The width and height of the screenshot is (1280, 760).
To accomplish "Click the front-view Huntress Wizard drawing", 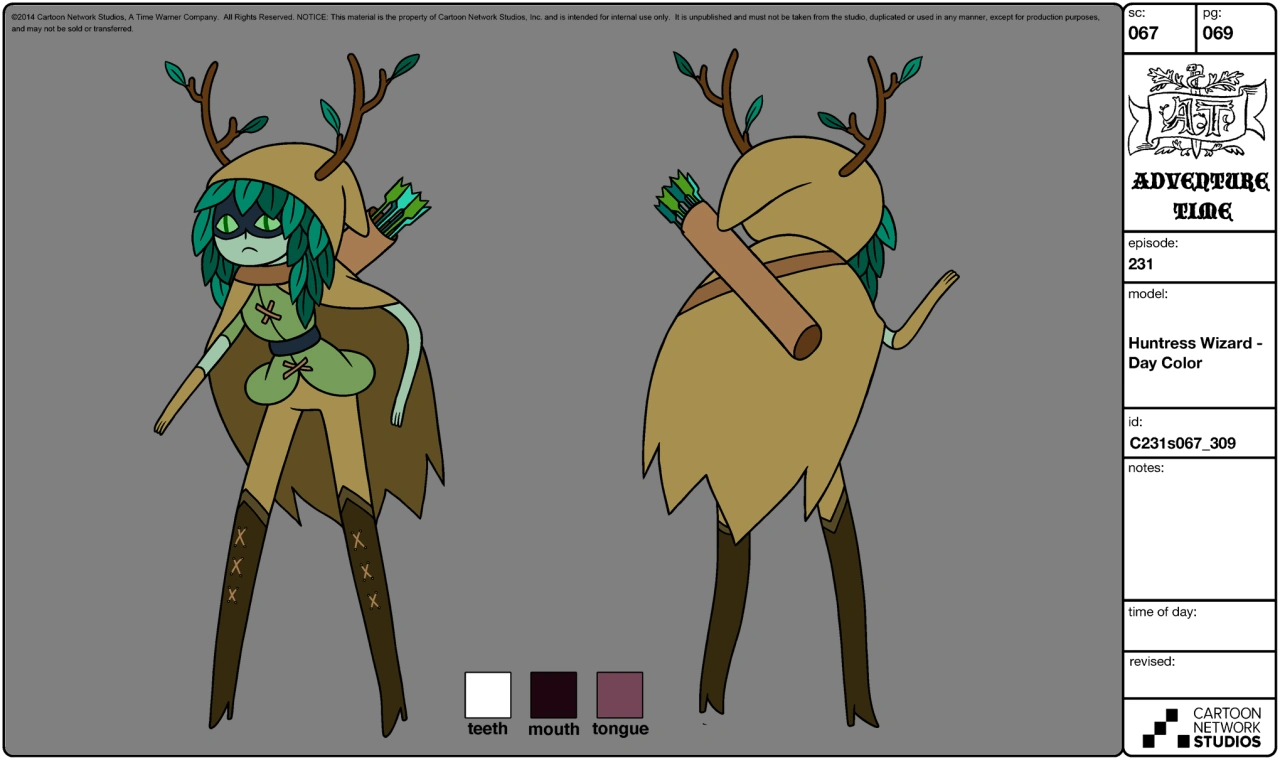I will (x=290, y=350).
